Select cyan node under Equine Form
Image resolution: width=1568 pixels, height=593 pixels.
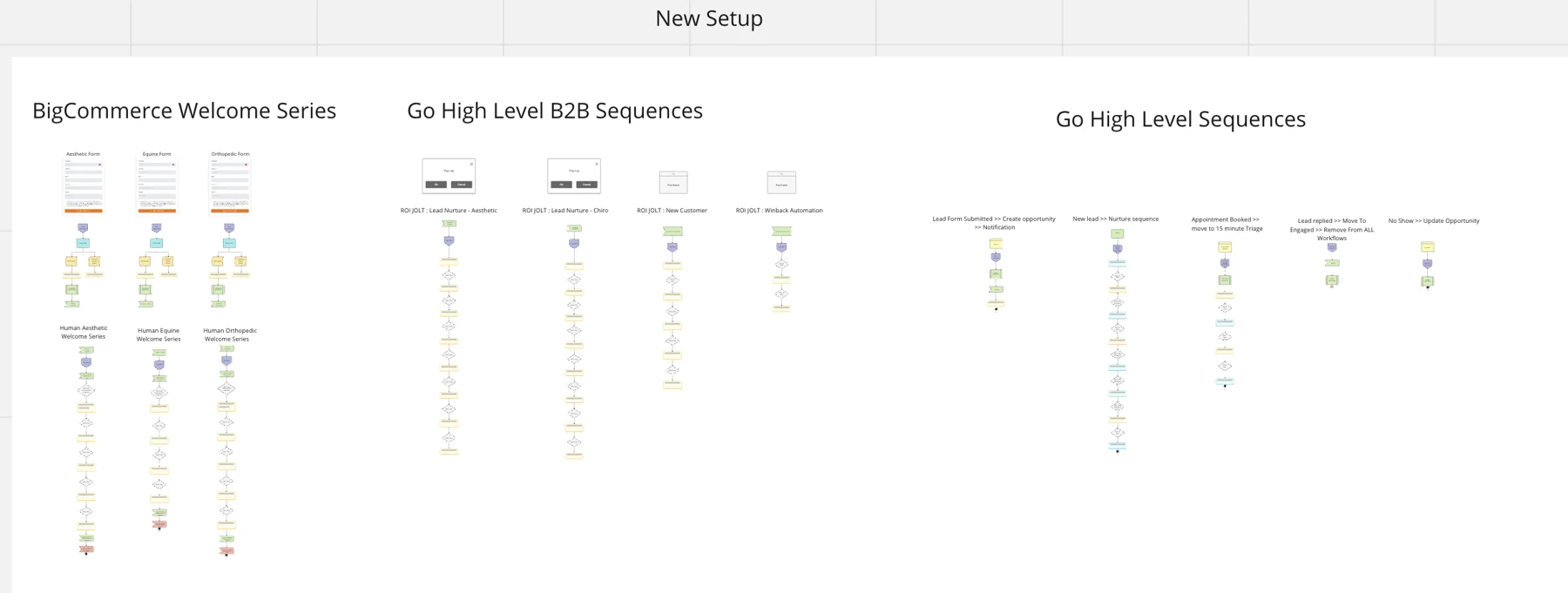point(156,243)
